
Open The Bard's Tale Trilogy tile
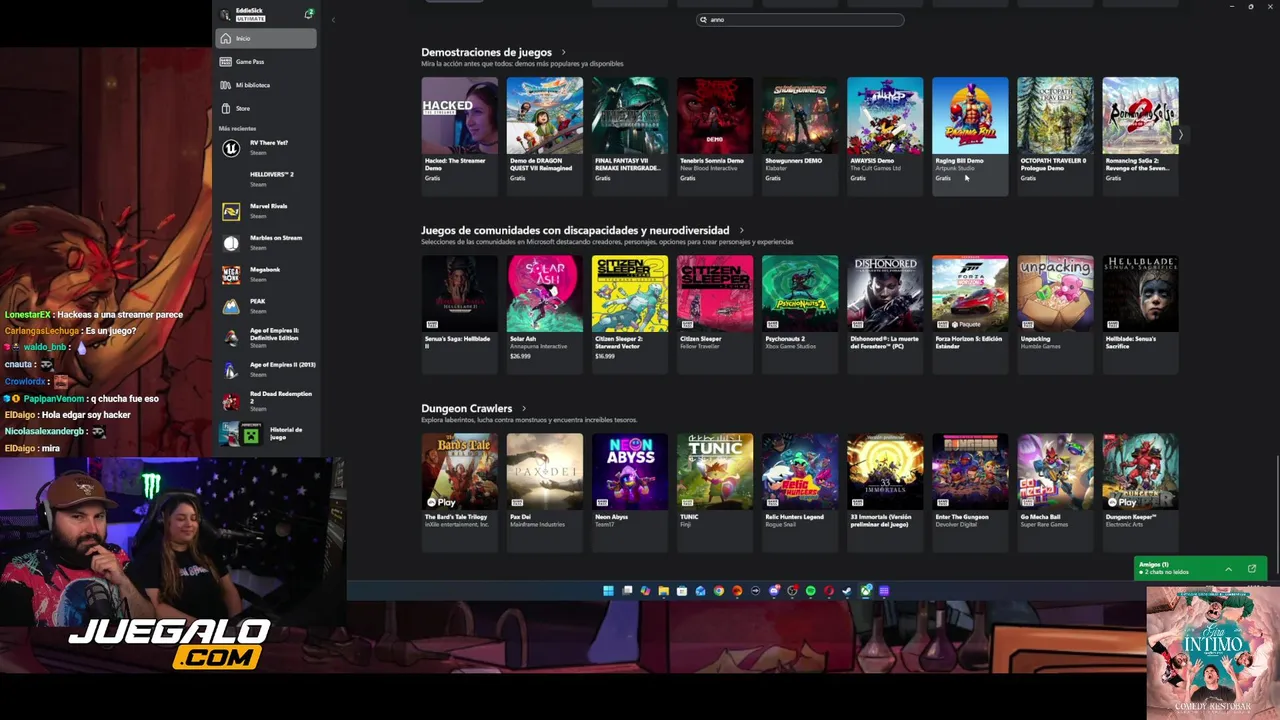point(459,491)
